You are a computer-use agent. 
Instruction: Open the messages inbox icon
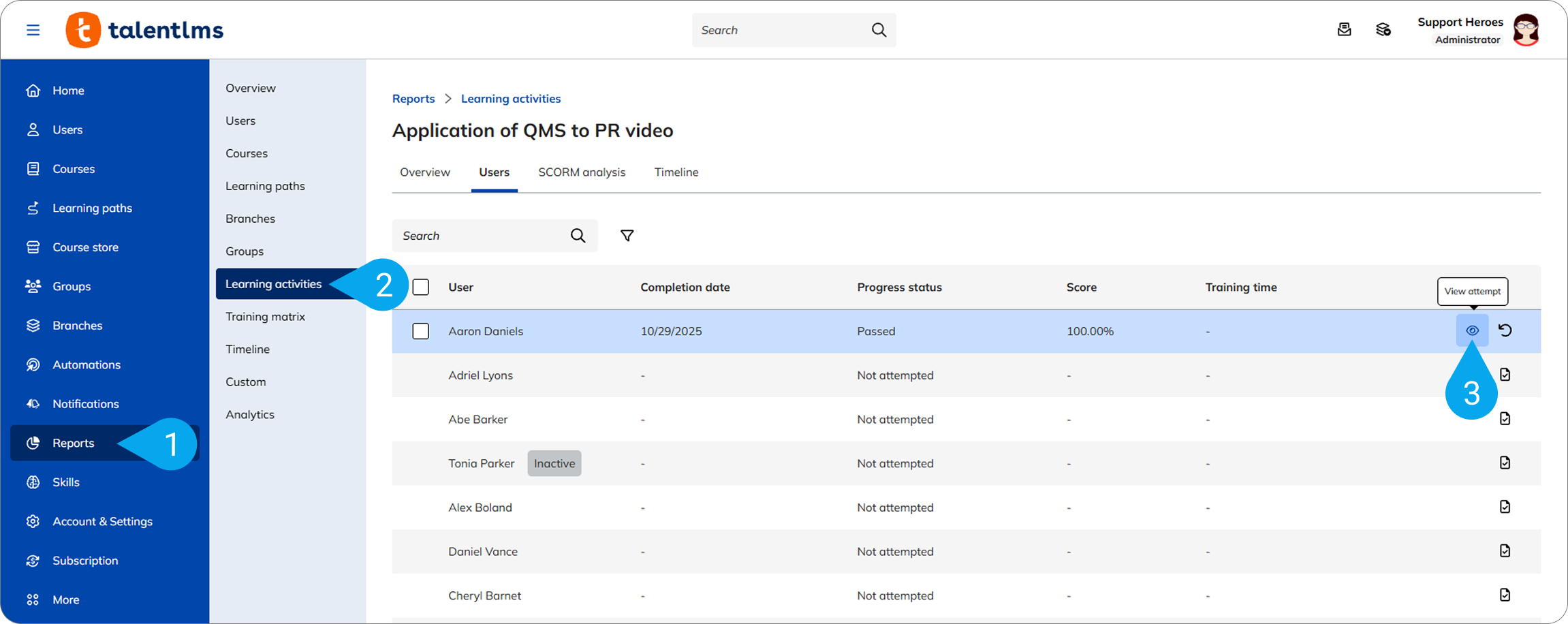(x=1344, y=30)
